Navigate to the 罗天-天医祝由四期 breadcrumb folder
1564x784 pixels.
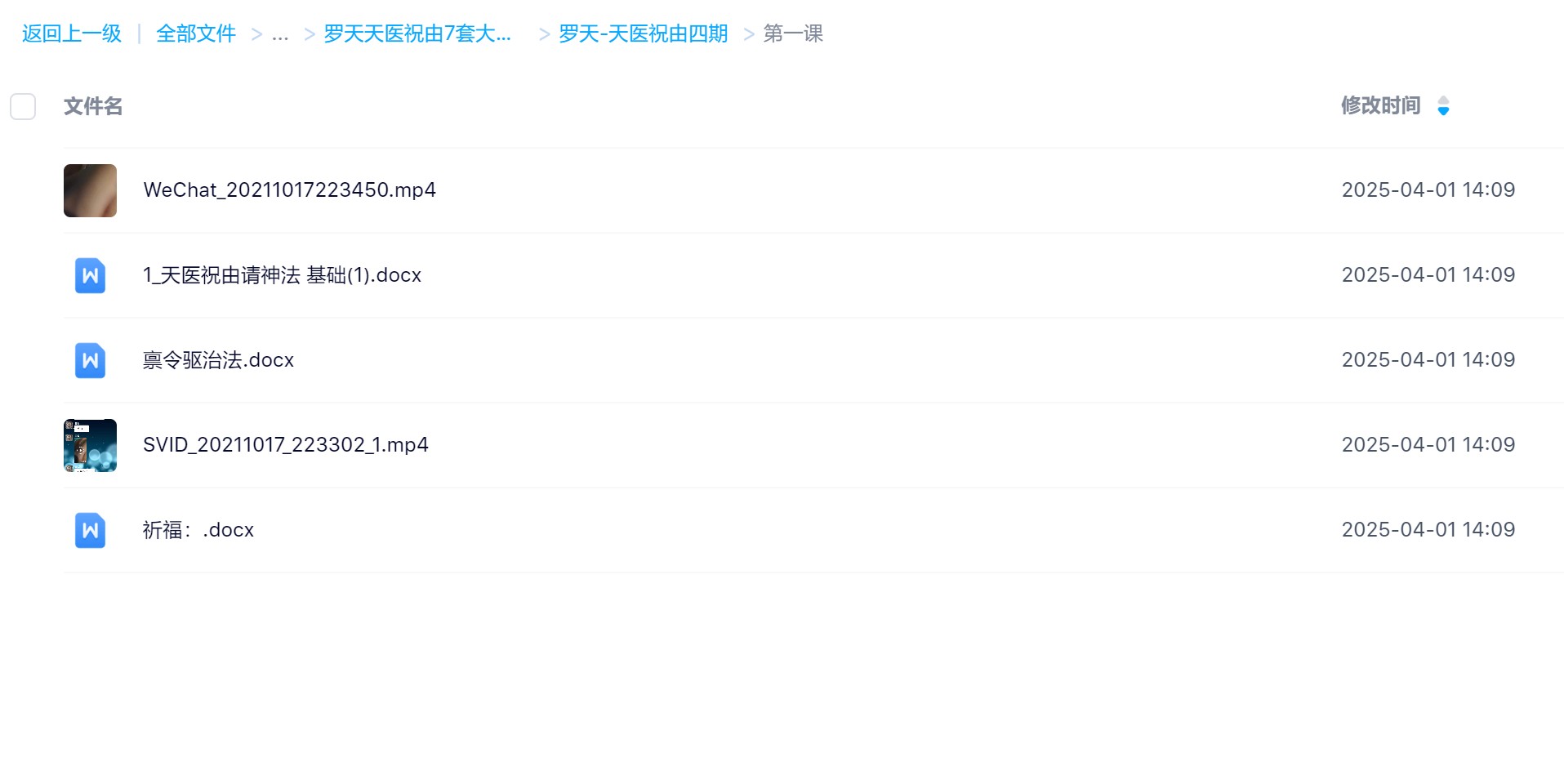point(643,34)
